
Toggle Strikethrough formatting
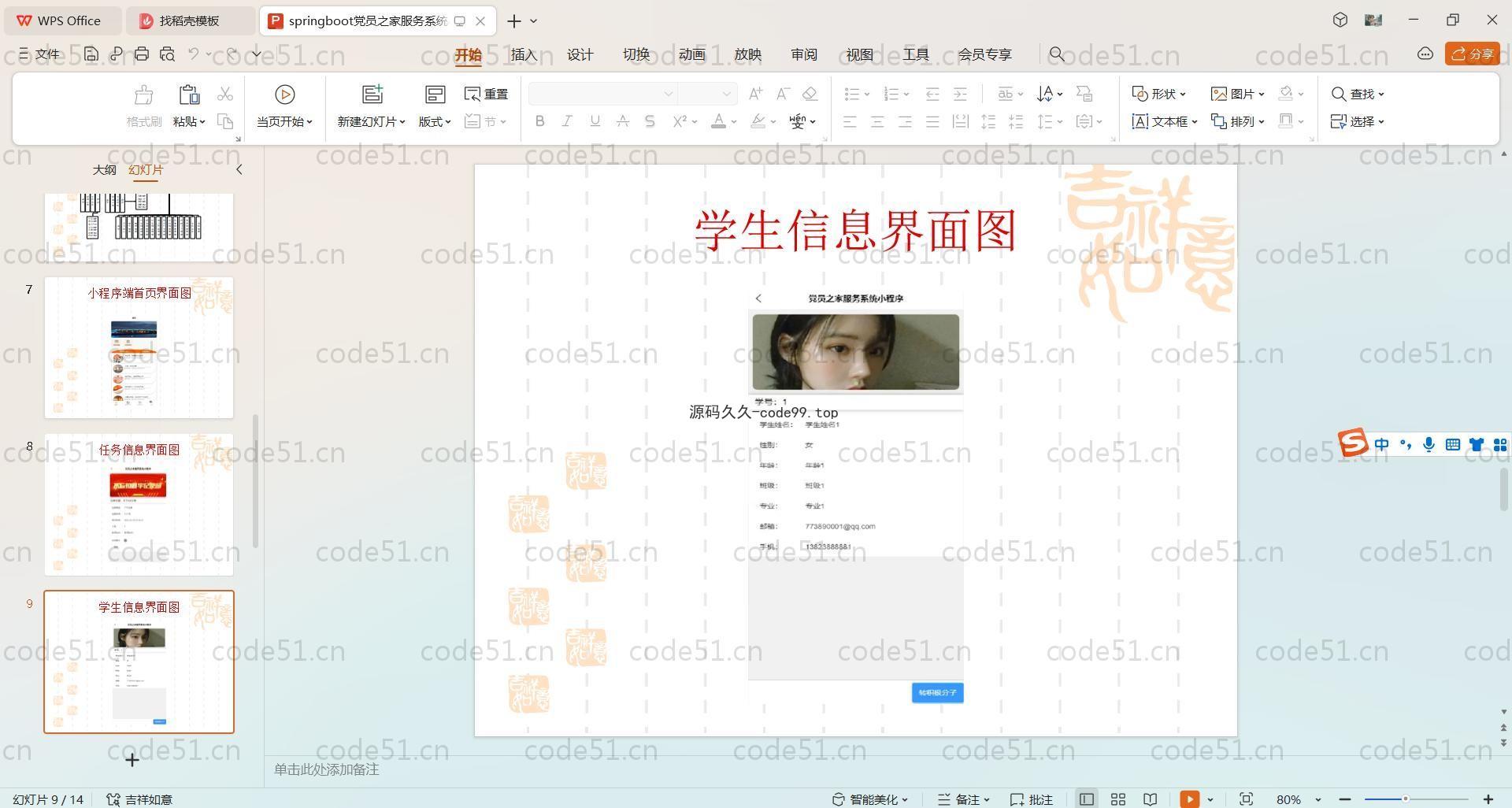point(622,121)
